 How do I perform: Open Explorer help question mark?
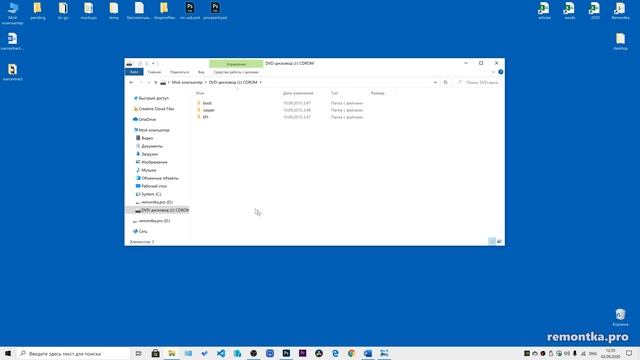tap(500, 72)
